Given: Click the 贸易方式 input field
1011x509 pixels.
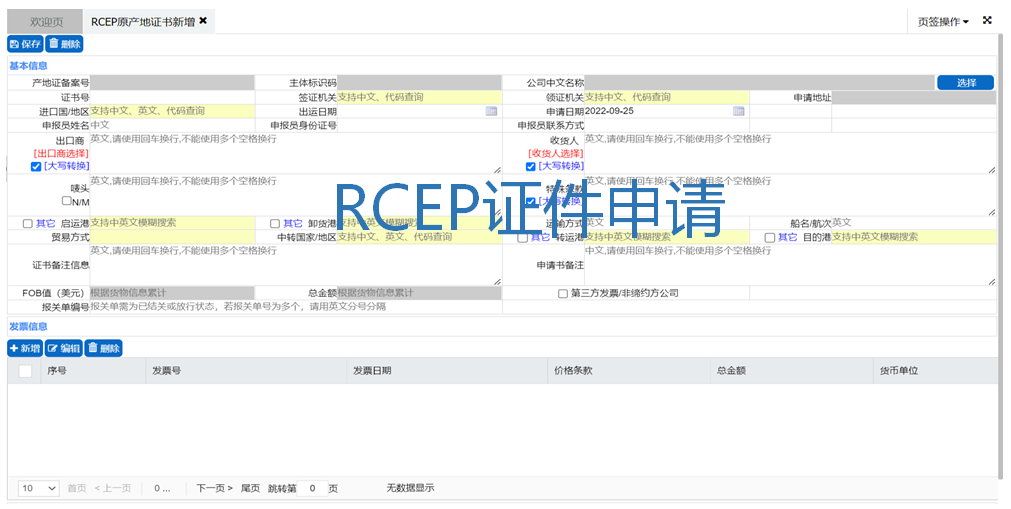Looking at the screenshot, I should (x=172, y=237).
